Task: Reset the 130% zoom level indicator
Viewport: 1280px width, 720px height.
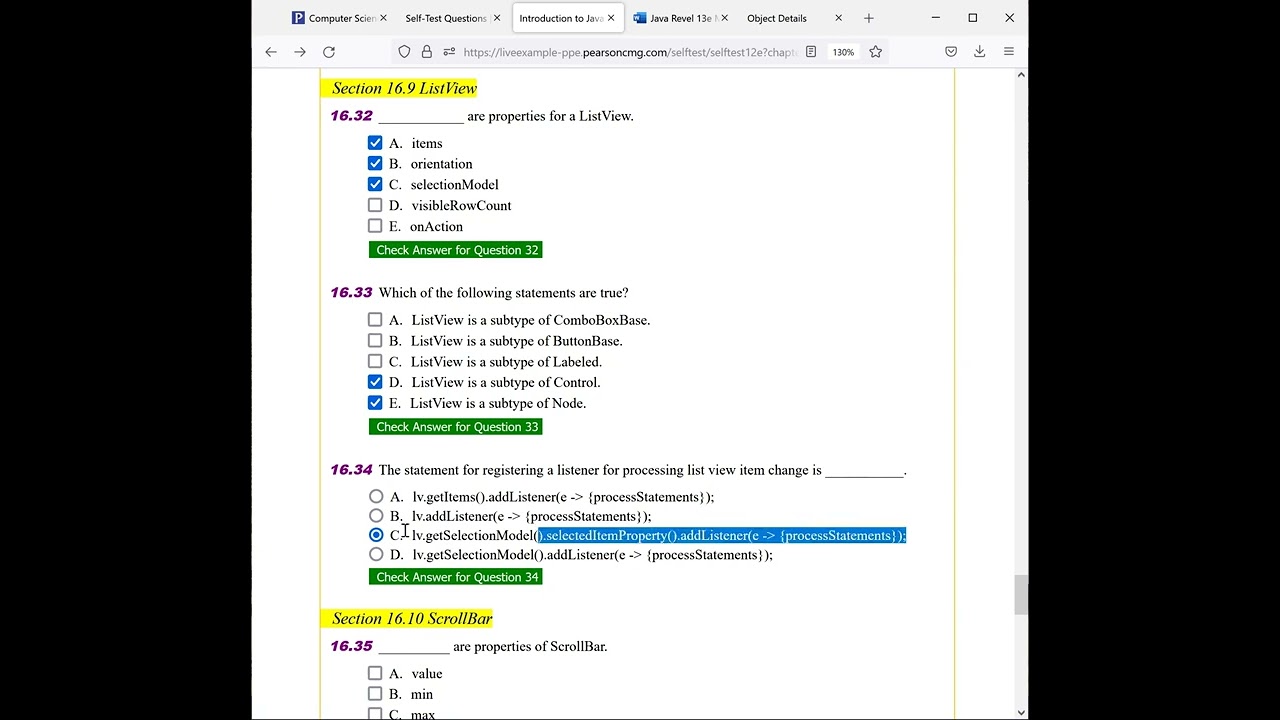Action: pyautogui.click(x=843, y=52)
